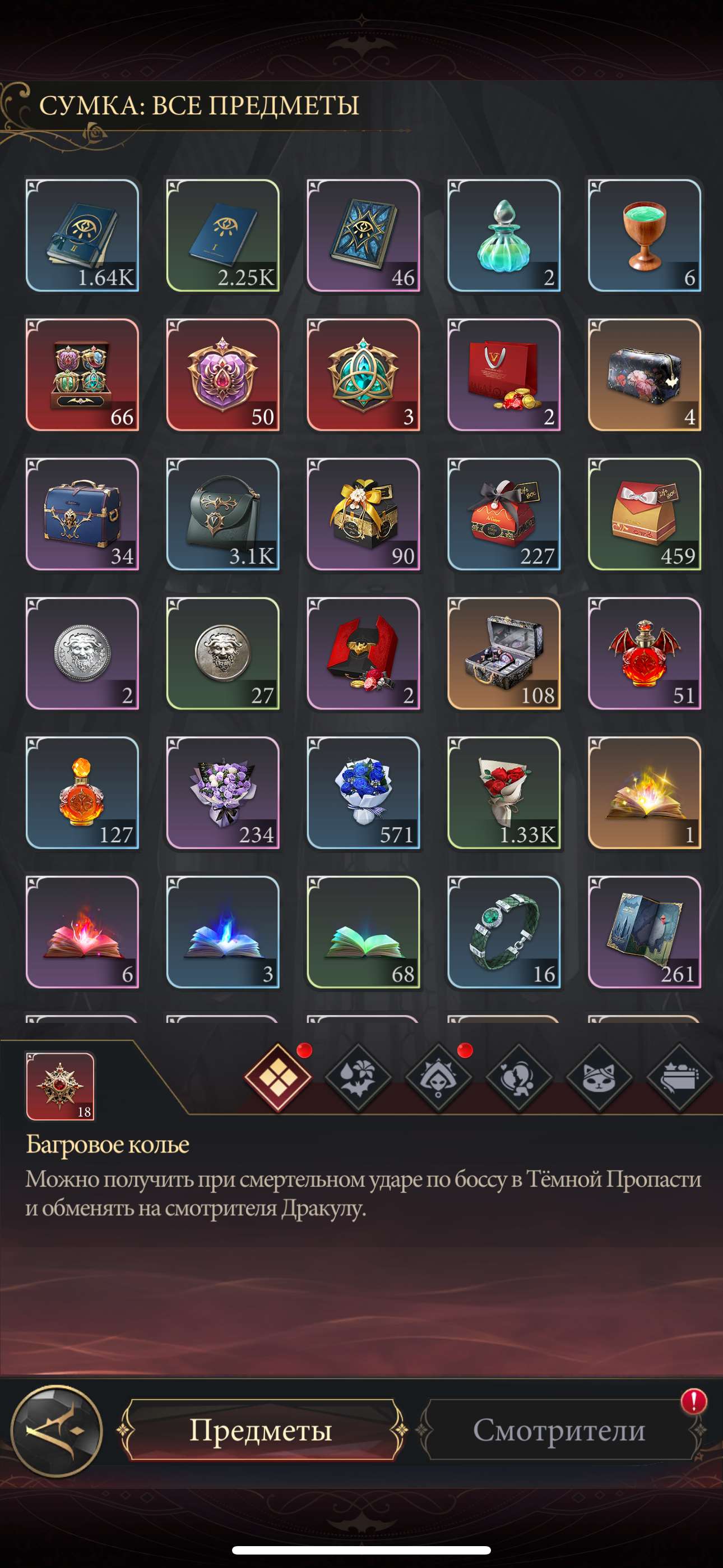Switch to the flower and bat filter
723x1568 pixels.
point(359,1077)
